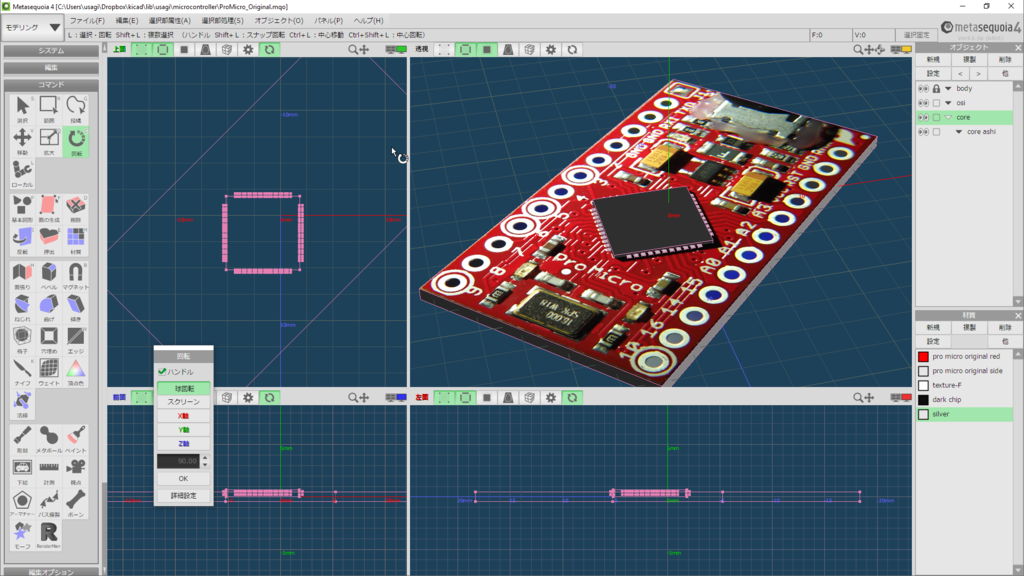The width and height of the screenshot is (1024, 576).
Task: Select the 回転 rotate tool in the command panel
Action: (x=76, y=142)
